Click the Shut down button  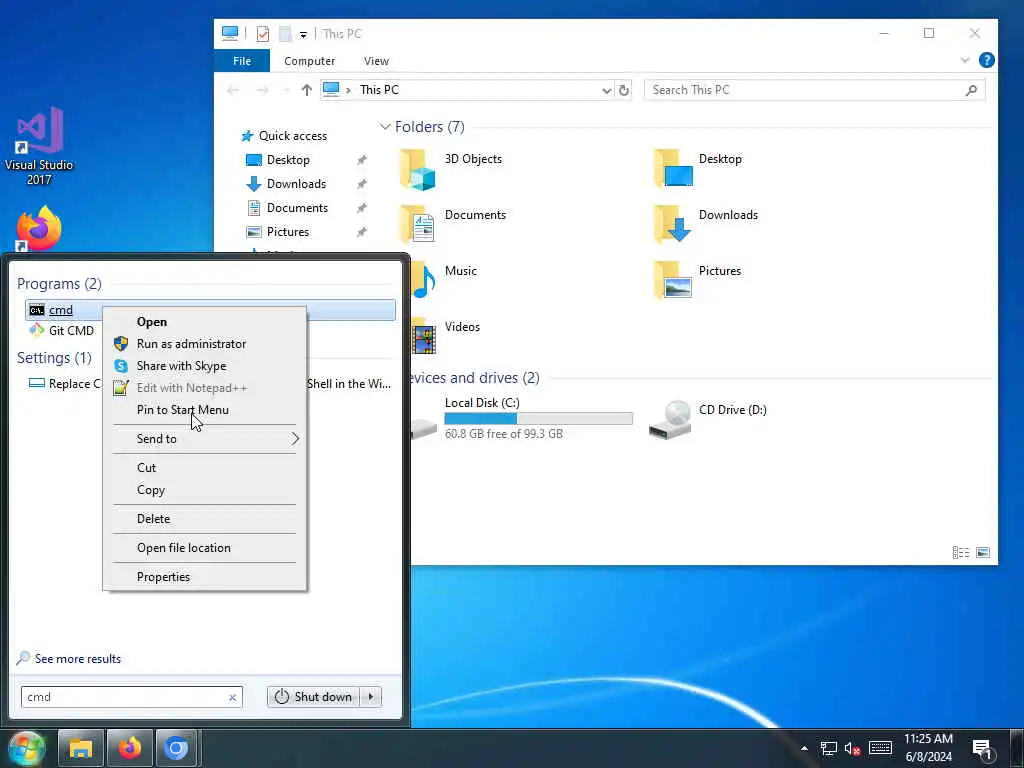tap(315, 697)
